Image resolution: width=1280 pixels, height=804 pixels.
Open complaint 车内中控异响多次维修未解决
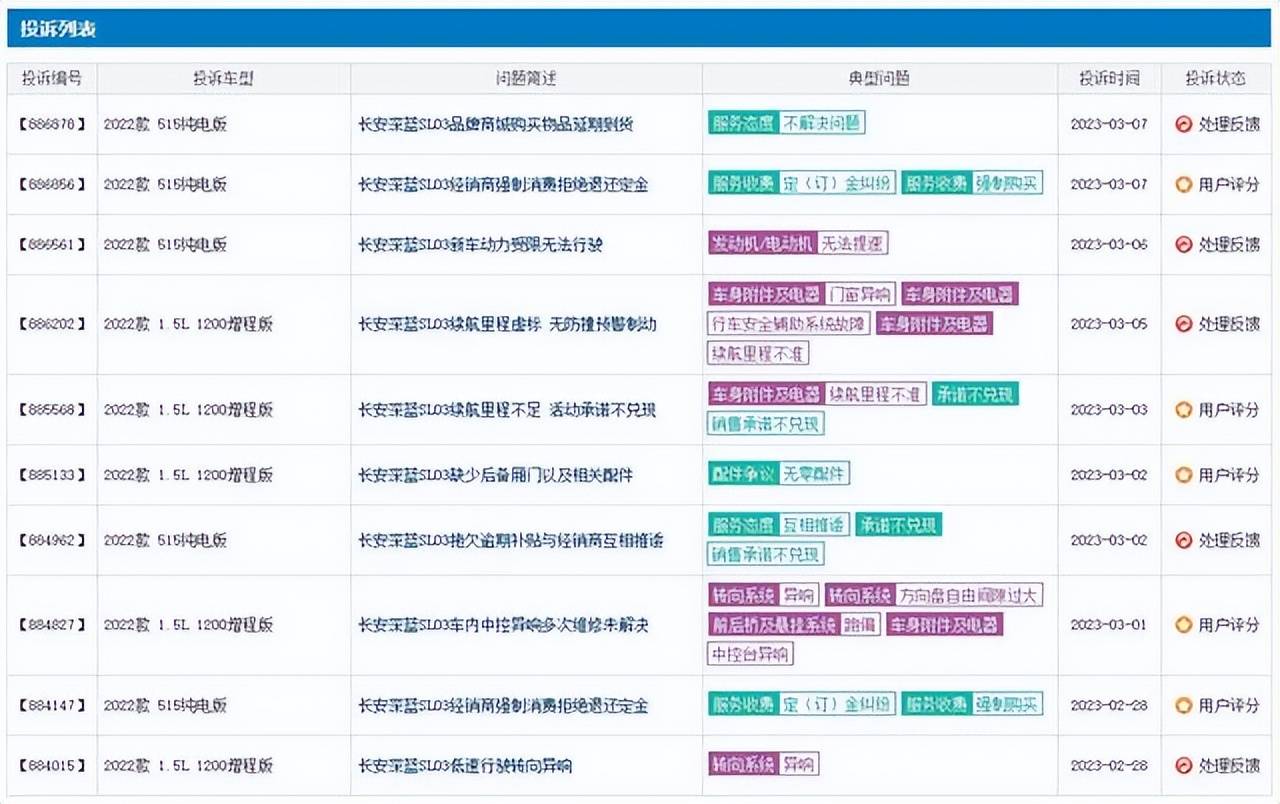504,625
